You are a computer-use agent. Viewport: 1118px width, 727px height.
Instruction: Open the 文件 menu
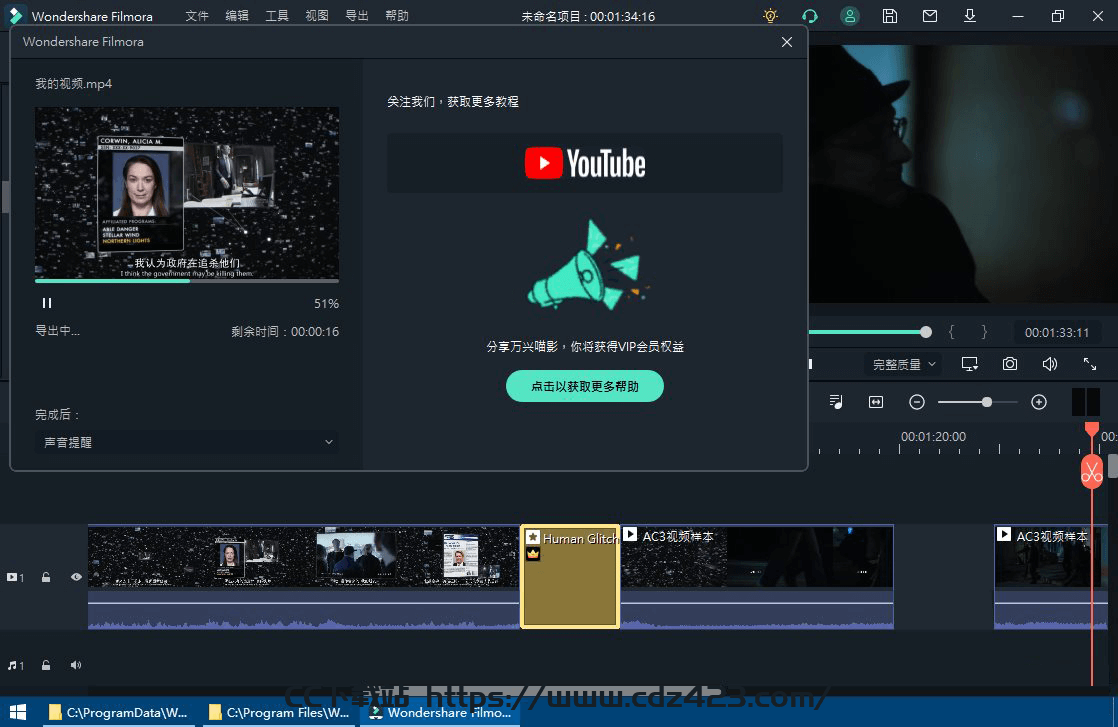coord(197,16)
